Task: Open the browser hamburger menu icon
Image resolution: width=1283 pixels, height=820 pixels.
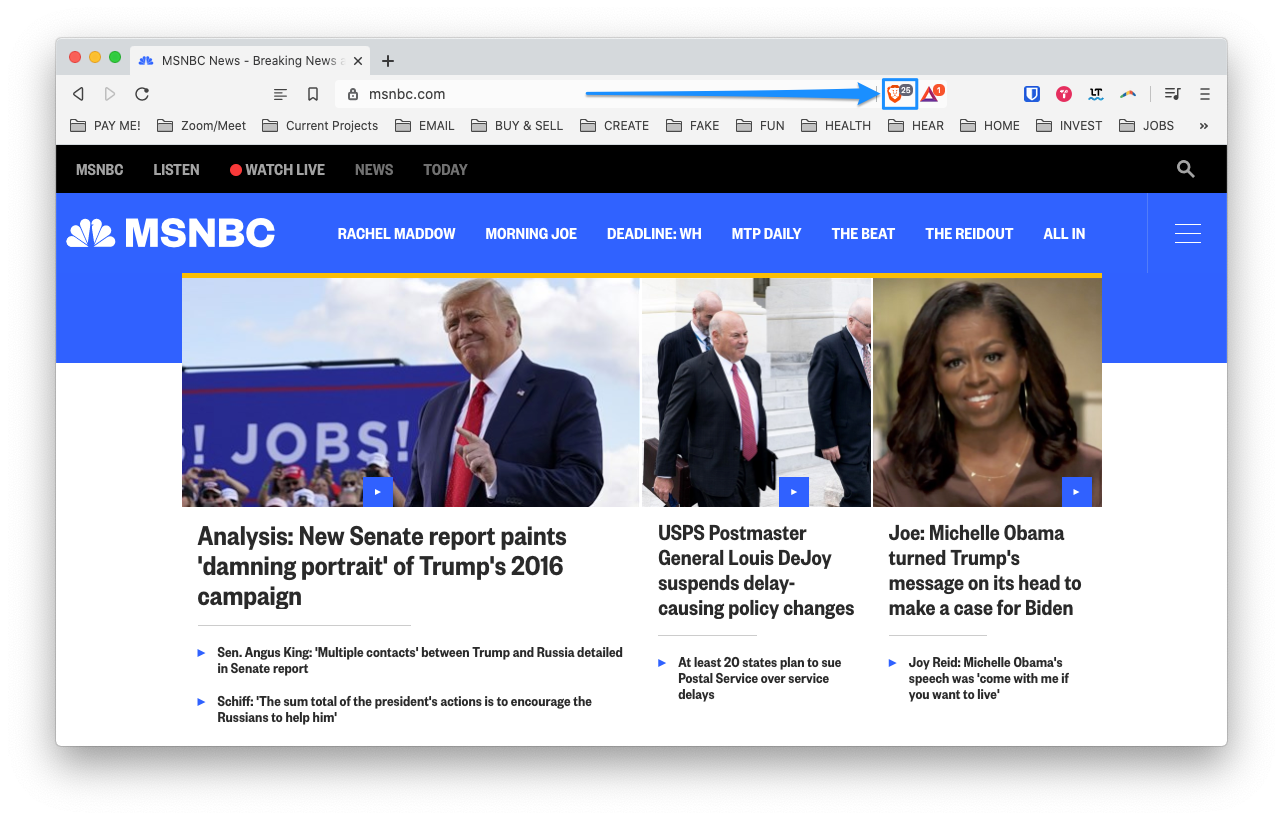Action: tap(1205, 94)
